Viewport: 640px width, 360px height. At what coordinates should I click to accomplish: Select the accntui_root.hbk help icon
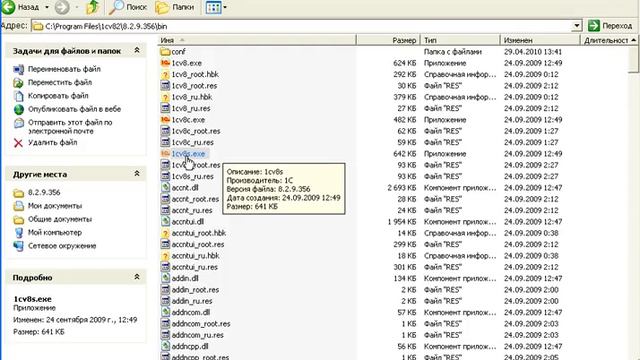pyautogui.click(x=165, y=233)
